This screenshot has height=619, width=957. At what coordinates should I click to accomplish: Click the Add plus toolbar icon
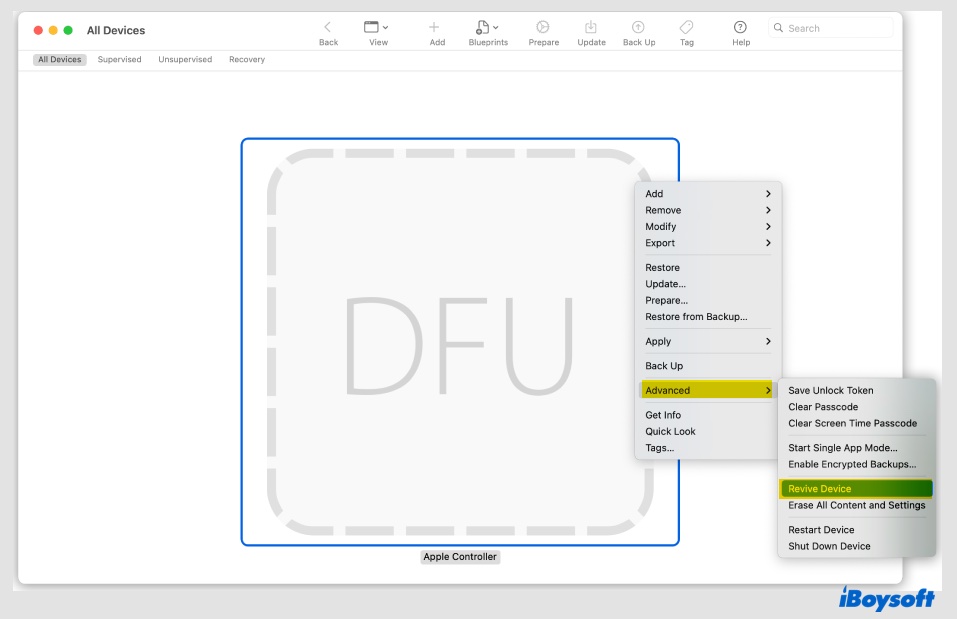(436, 28)
